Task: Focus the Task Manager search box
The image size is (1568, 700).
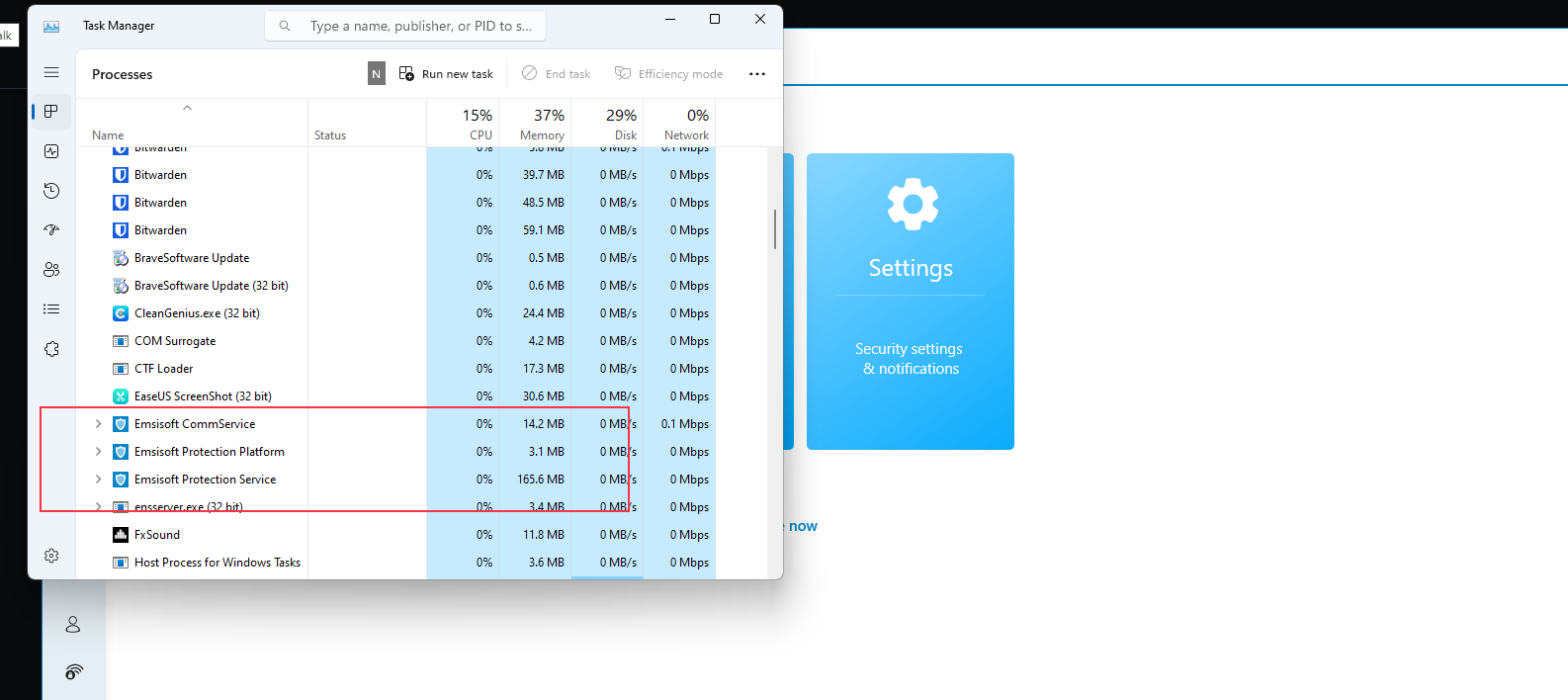Action: tap(405, 26)
